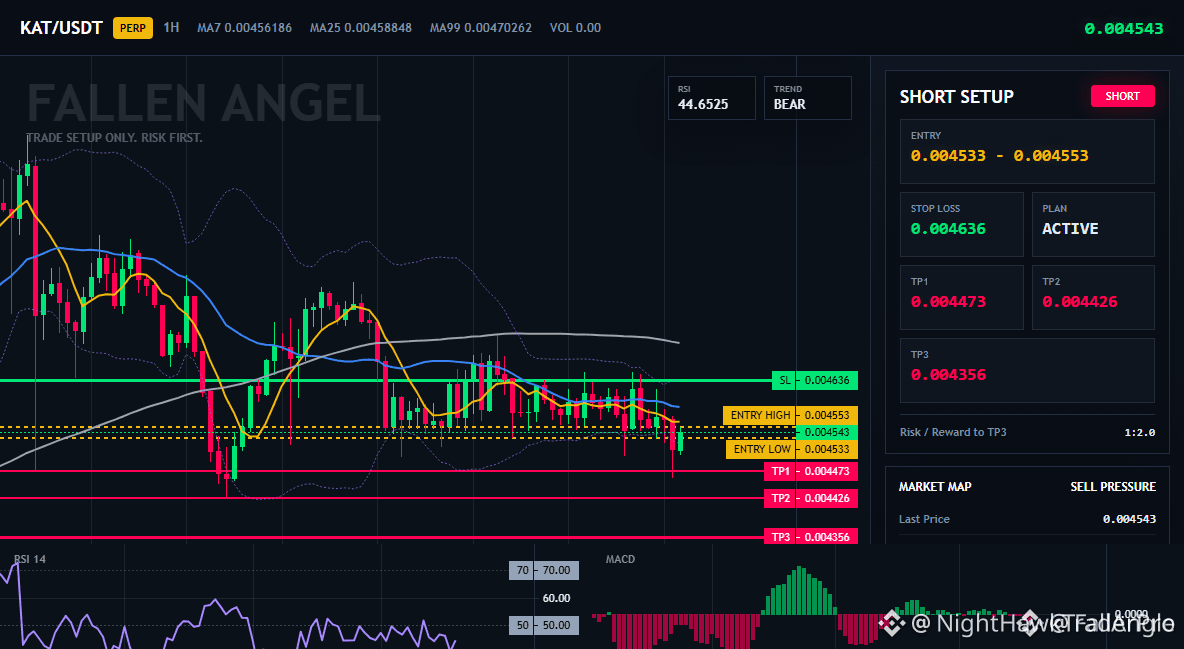Click the TP3 0.004356 card in the panel

1027,370
